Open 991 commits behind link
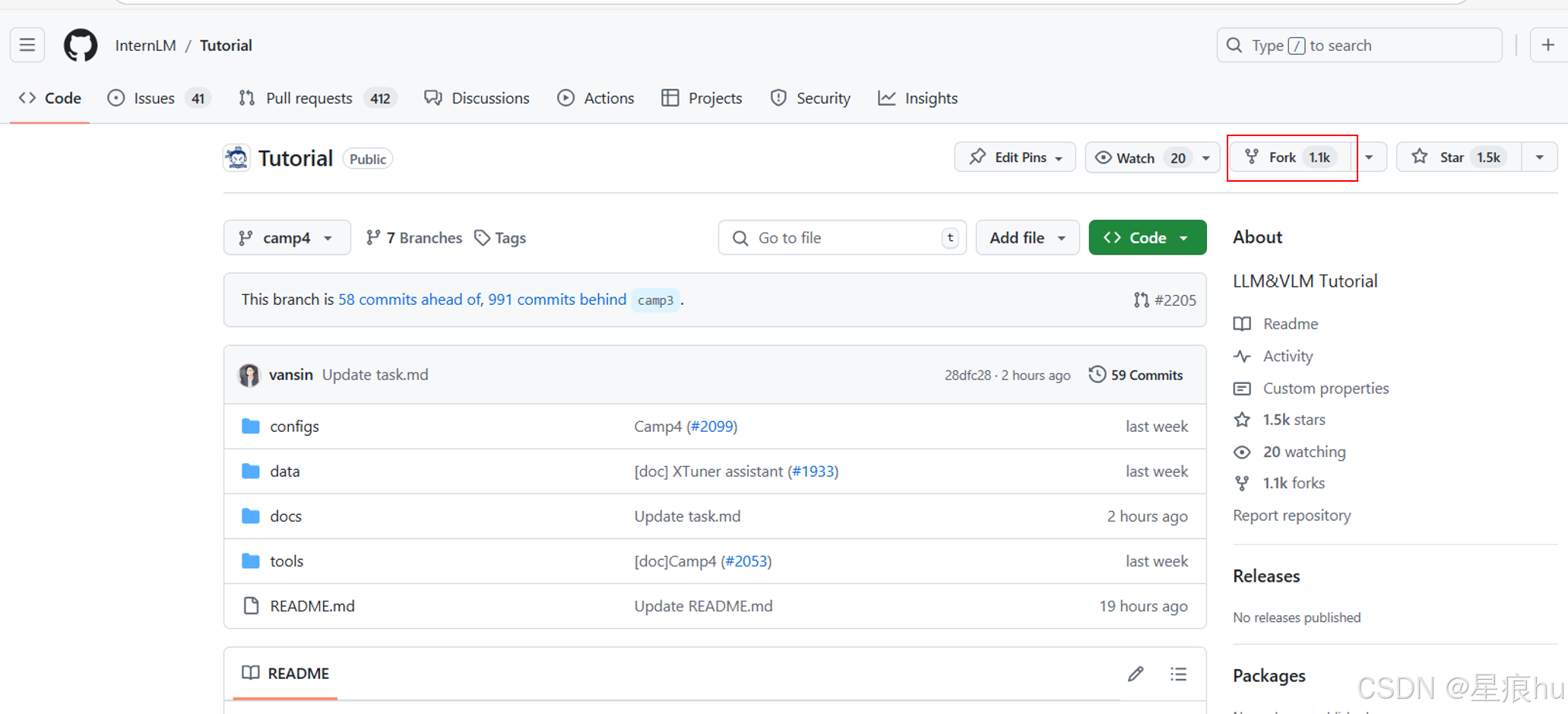The width and height of the screenshot is (1568, 714). pyautogui.click(x=557, y=300)
